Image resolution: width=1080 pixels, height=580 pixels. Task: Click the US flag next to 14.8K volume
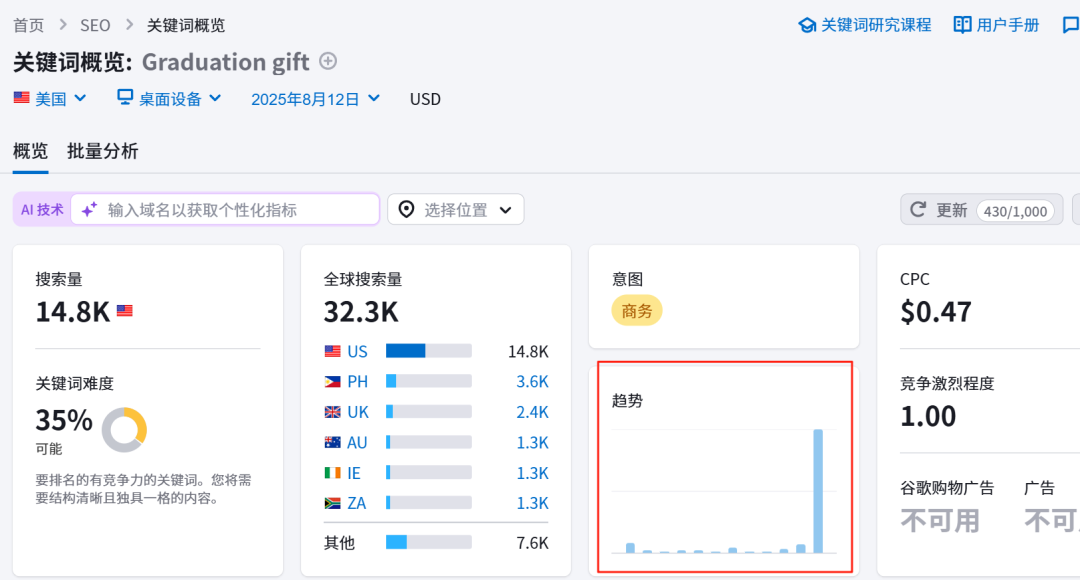pos(125,311)
